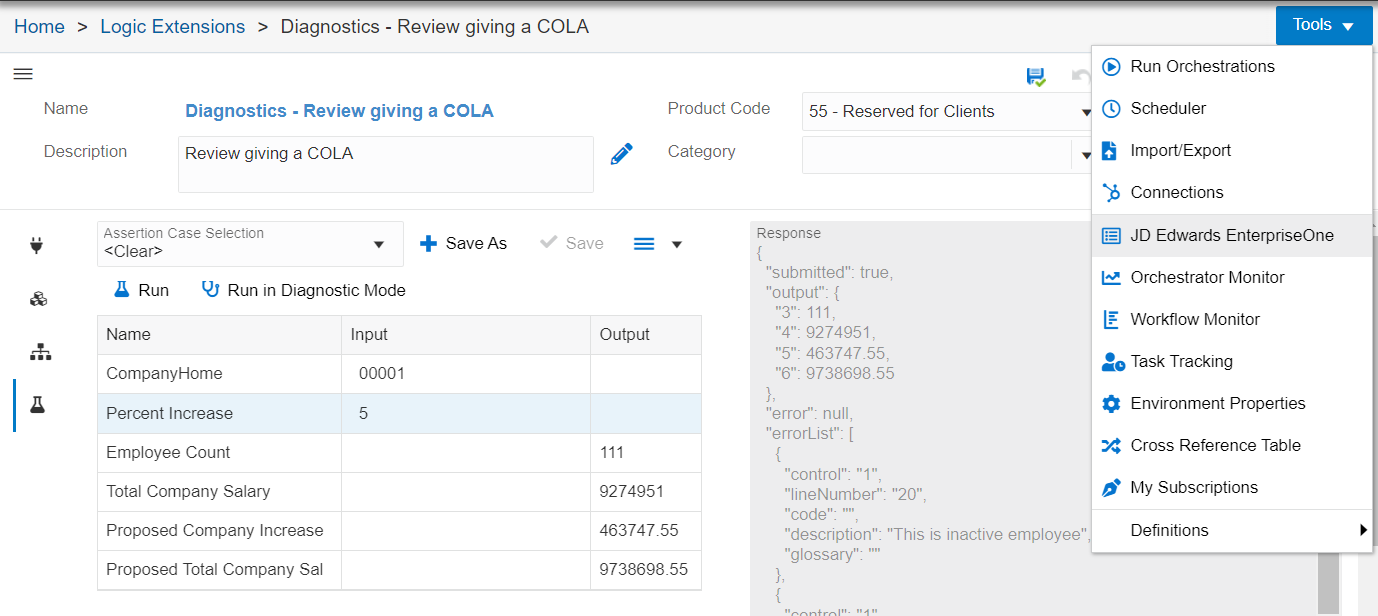Click the edit pencil next to Description
The image size is (1378, 616).
(x=621, y=153)
